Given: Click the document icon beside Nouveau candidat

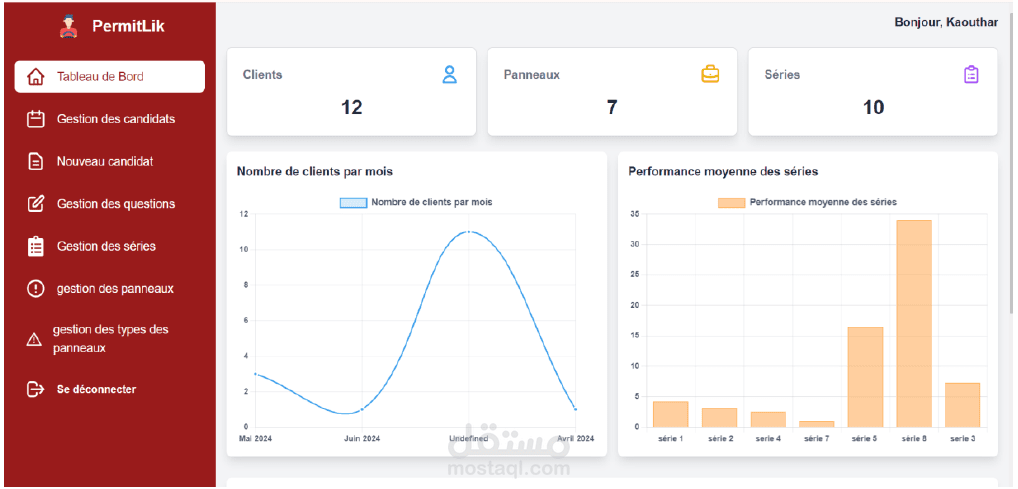Looking at the screenshot, I should [36, 162].
